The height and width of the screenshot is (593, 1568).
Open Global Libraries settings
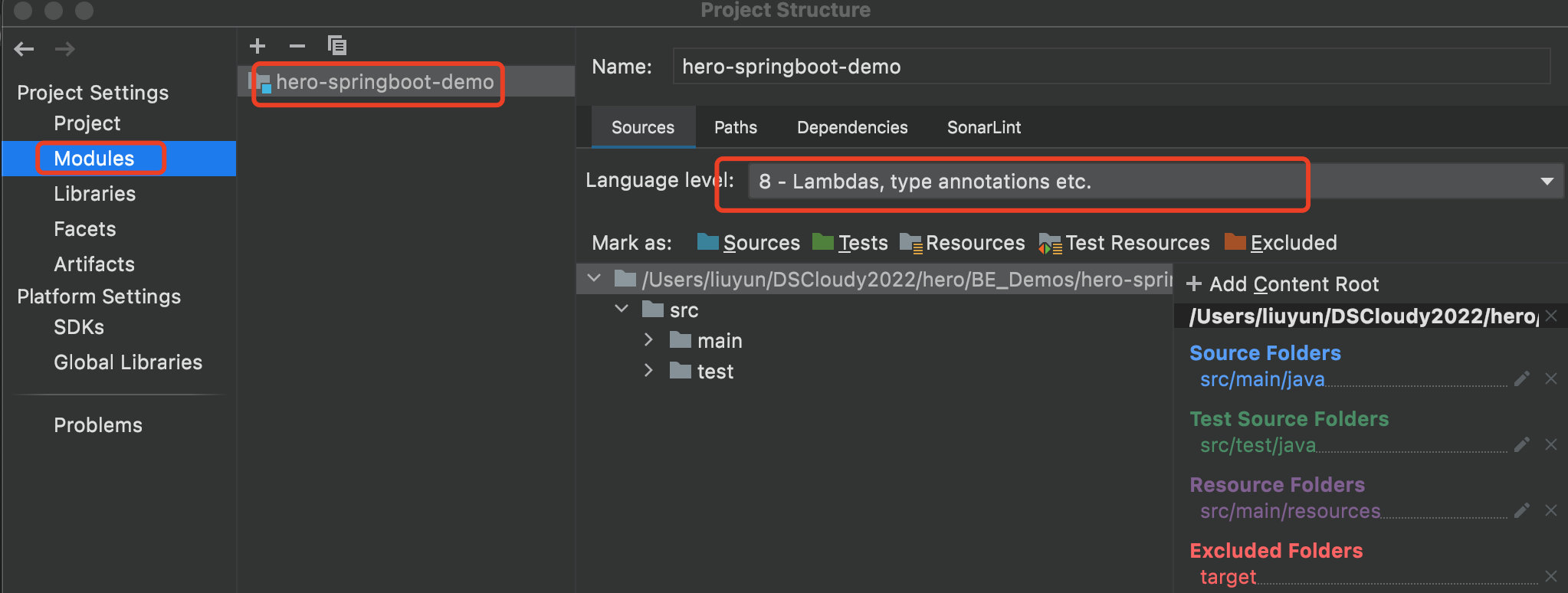click(x=128, y=362)
